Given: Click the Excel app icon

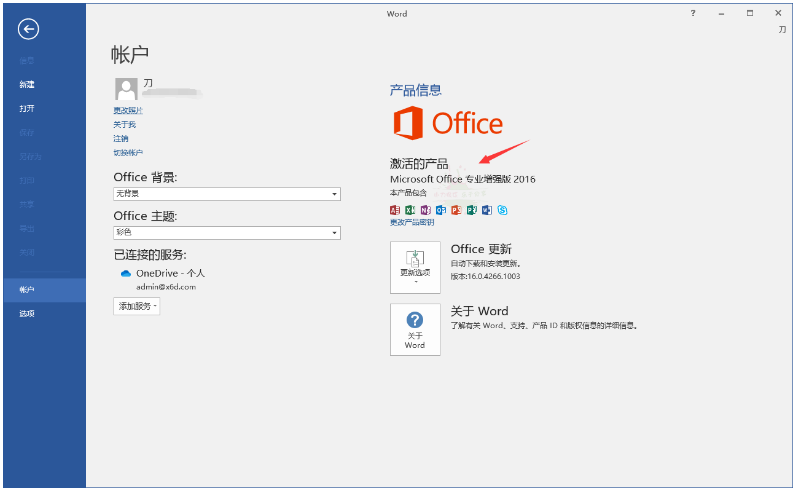Looking at the screenshot, I should pos(410,210).
